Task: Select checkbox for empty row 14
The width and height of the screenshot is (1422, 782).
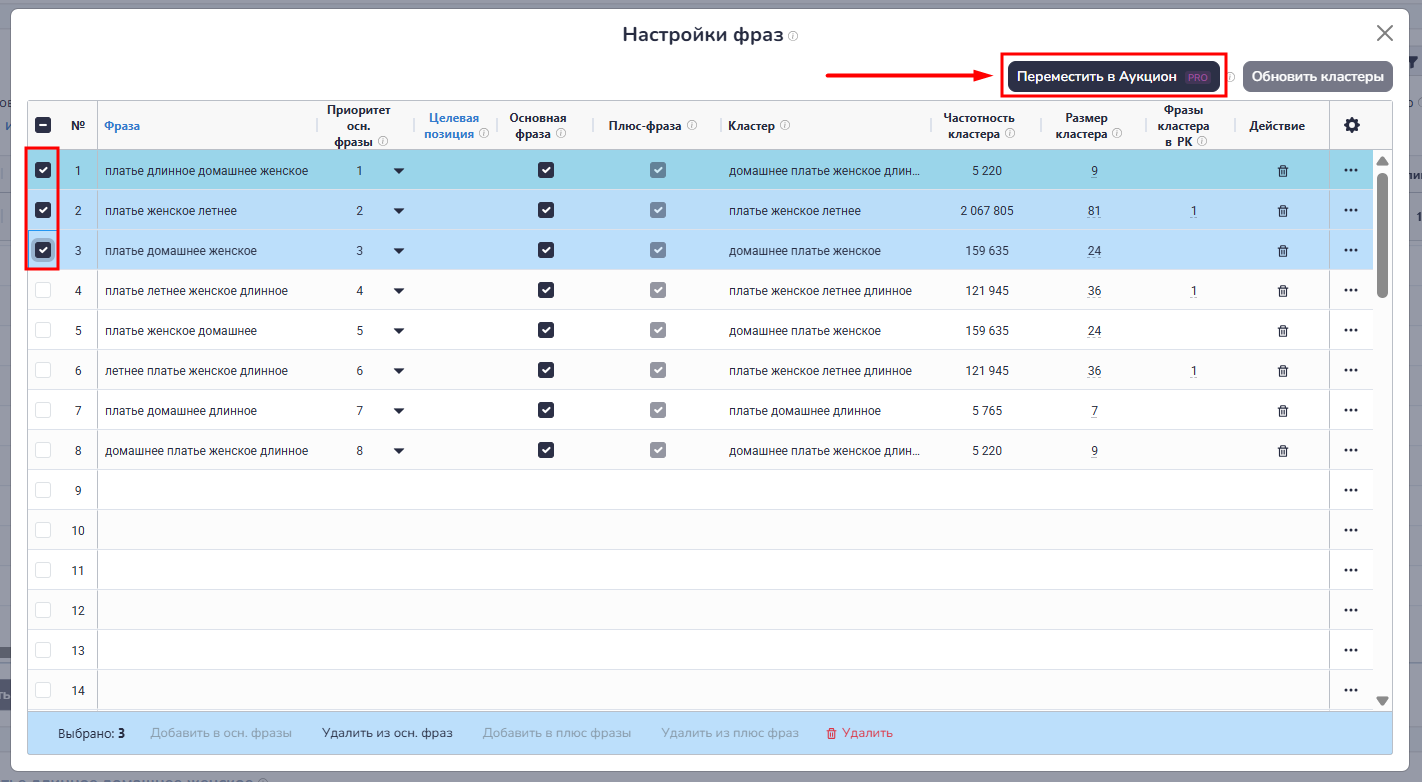Action: click(x=43, y=690)
